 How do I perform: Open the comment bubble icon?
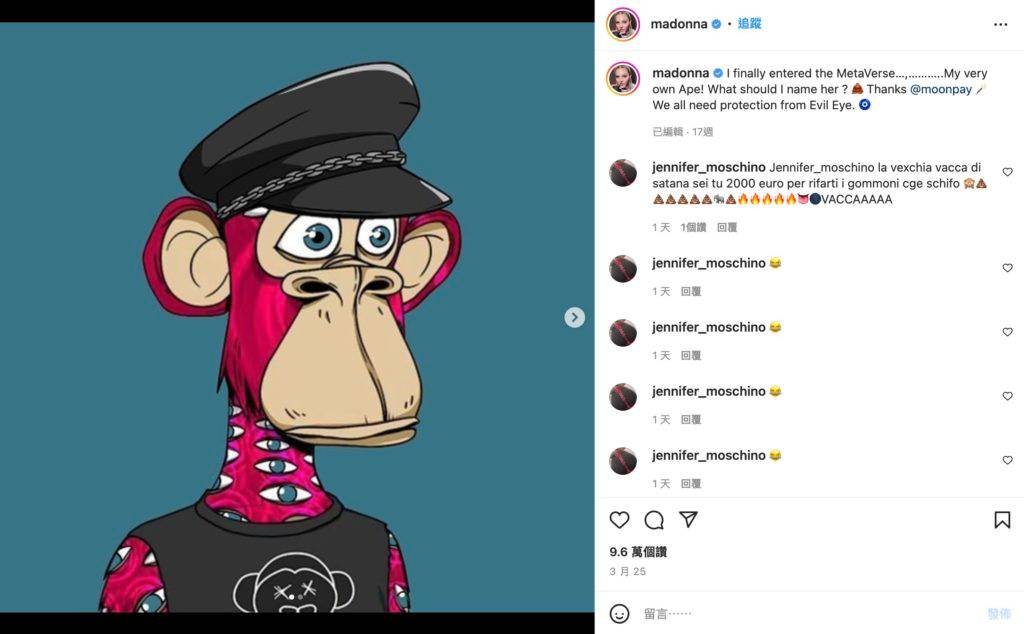654,520
